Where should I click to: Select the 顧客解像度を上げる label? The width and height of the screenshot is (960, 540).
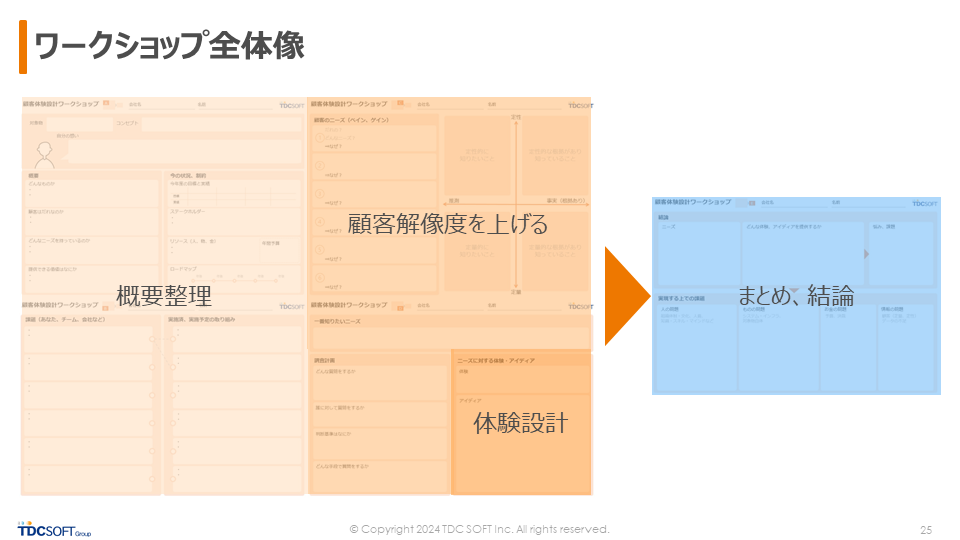pos(447,222)
